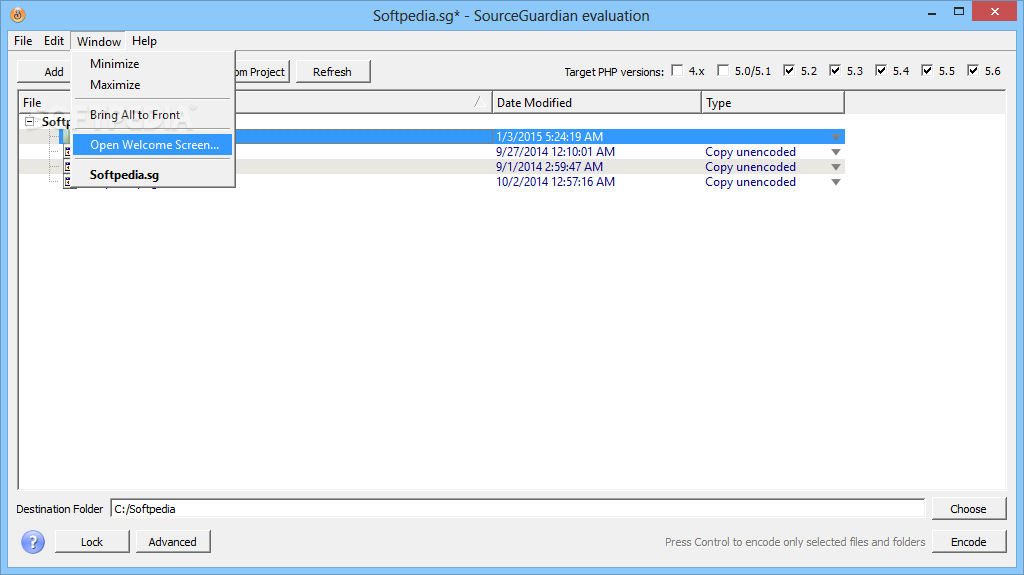Image resolution: width=1024 pixels, height=575 pixels.
Task: Click the Lock button
Action: (x=92, y=542)
